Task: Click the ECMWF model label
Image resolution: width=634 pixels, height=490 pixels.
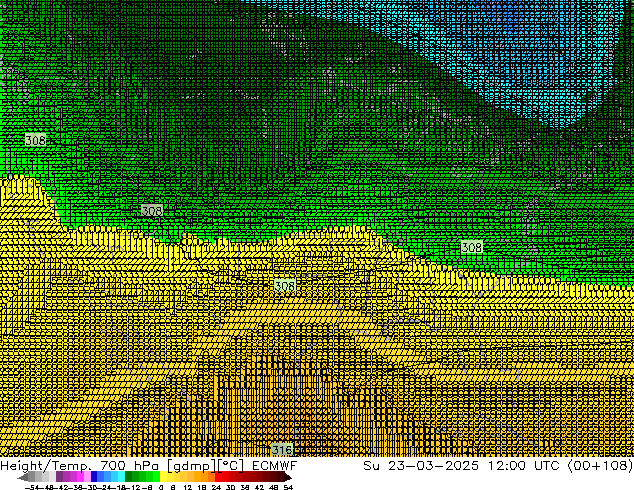Action: point(275,465)
